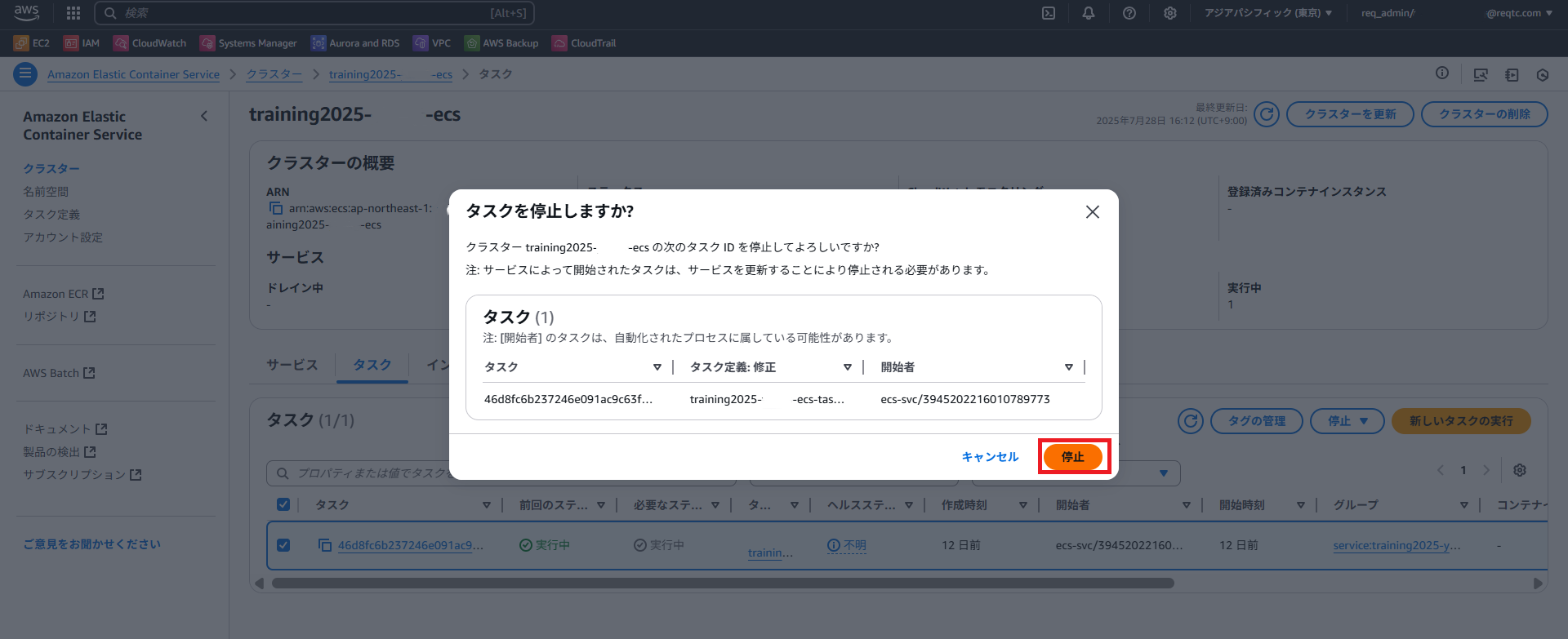Open リポジトリ external link
This screenshot has height=639, width=1568.
pos(60,317)
